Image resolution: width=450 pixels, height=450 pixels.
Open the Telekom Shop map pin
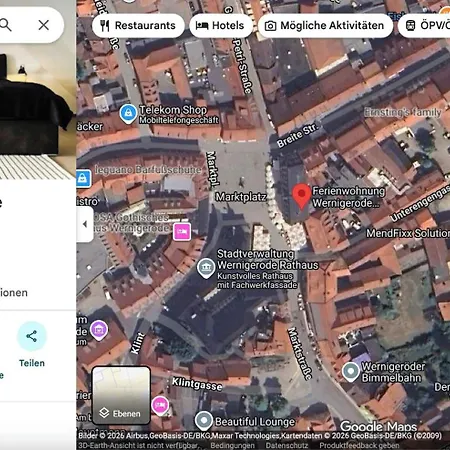pyautogui.click(x=128, y=114)
